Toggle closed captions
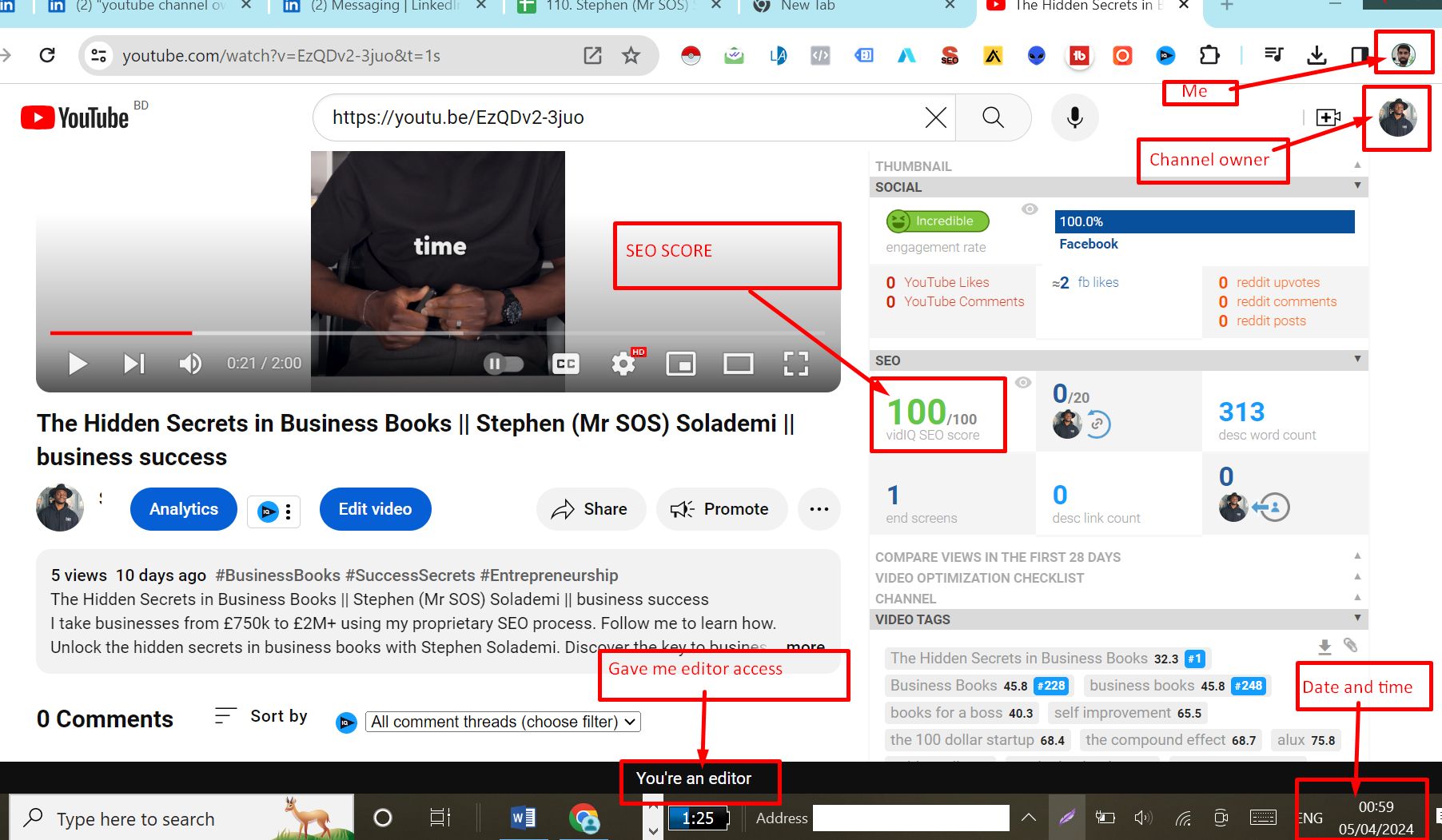1442x840 pixels. click(566, 364)
